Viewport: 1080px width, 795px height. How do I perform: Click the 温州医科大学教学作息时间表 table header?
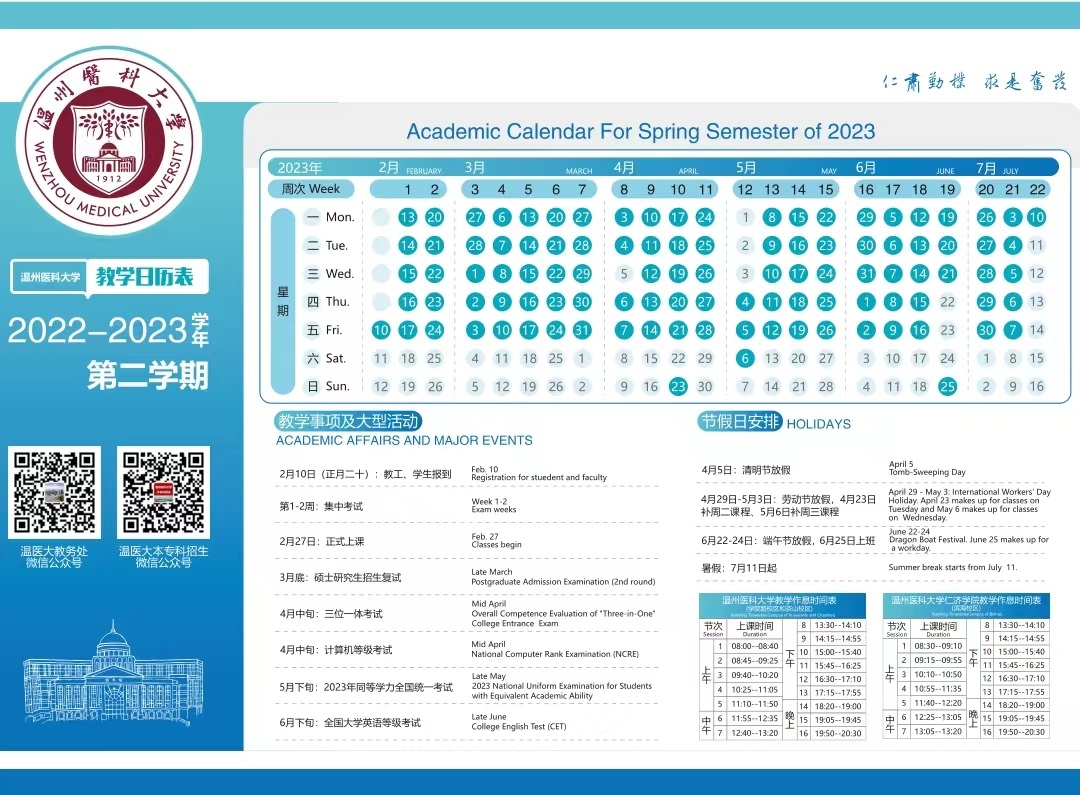[780, 606]
